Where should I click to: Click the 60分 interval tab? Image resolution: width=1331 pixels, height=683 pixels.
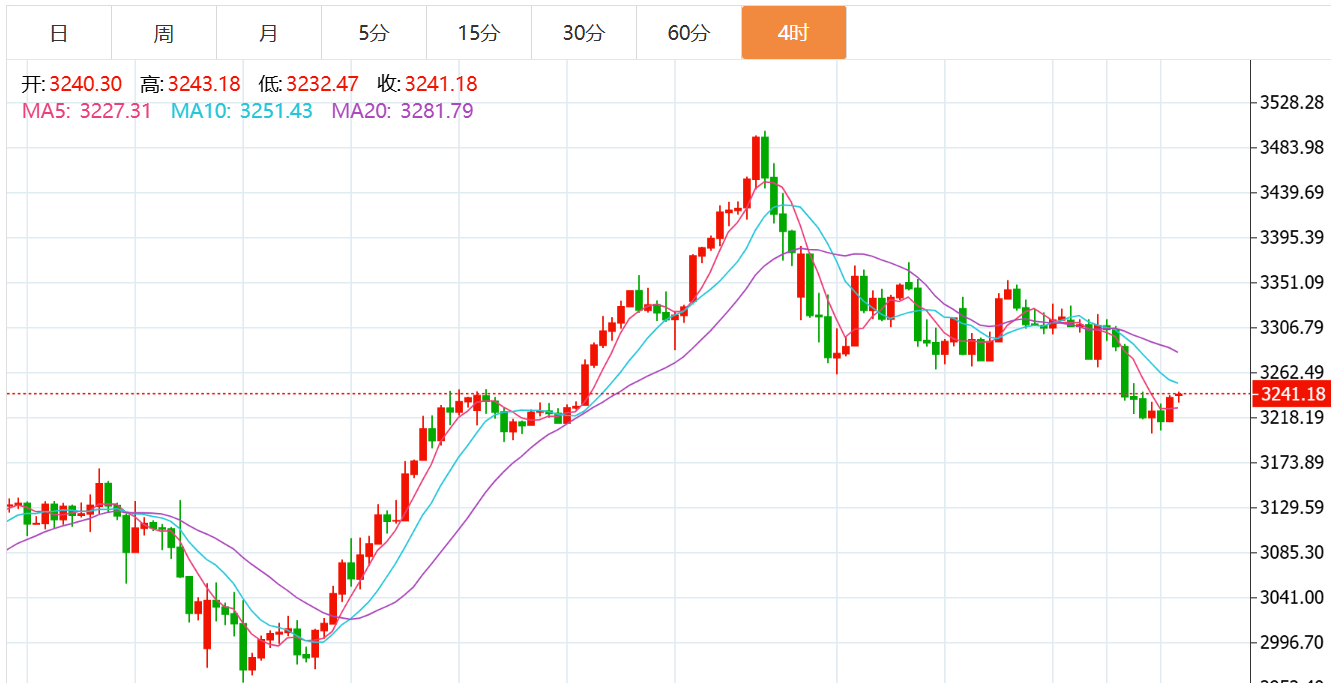(x=689, y=33)
